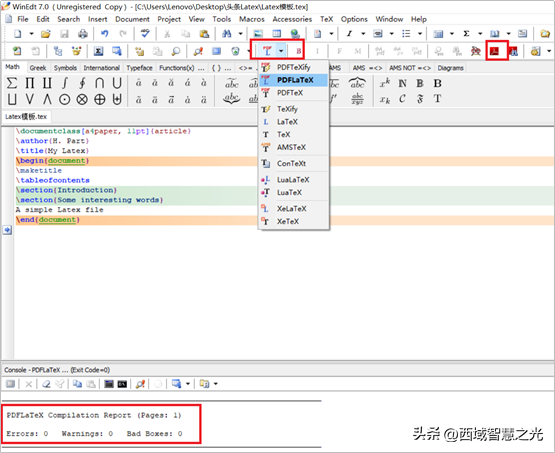Open the book icon dropdown arrow

pyautogui.click(x=508, y=34)
